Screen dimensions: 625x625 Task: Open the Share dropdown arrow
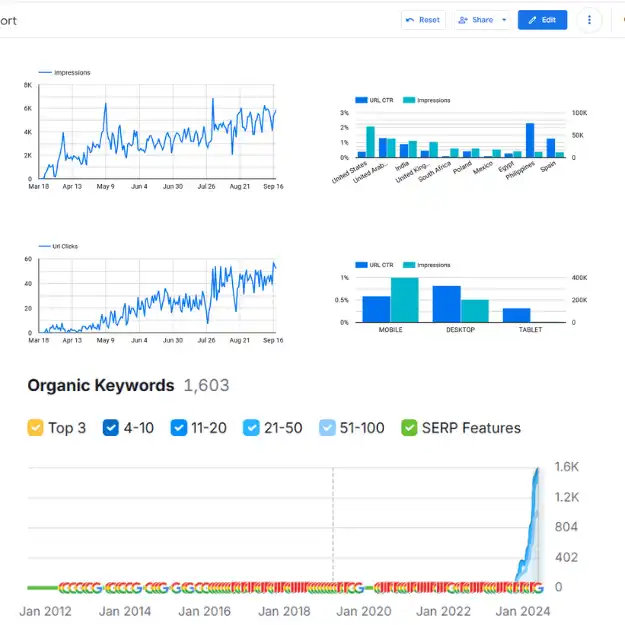click(x=504, y=20)
